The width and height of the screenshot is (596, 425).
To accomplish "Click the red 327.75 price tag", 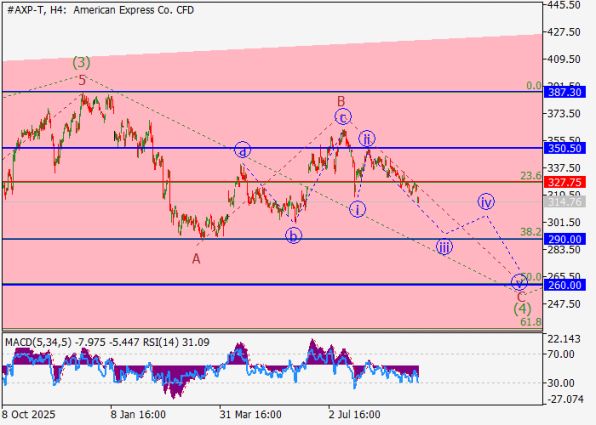I will point(565,182).
